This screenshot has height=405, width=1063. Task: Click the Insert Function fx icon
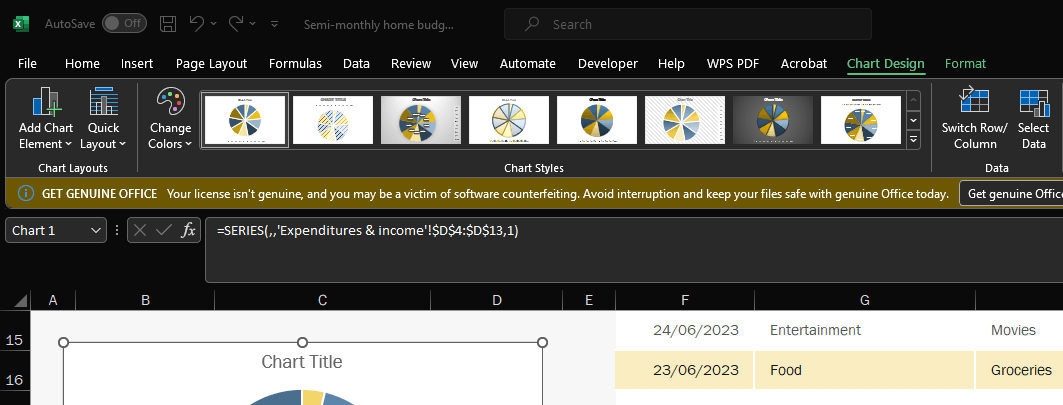click(x=188, y=230)
